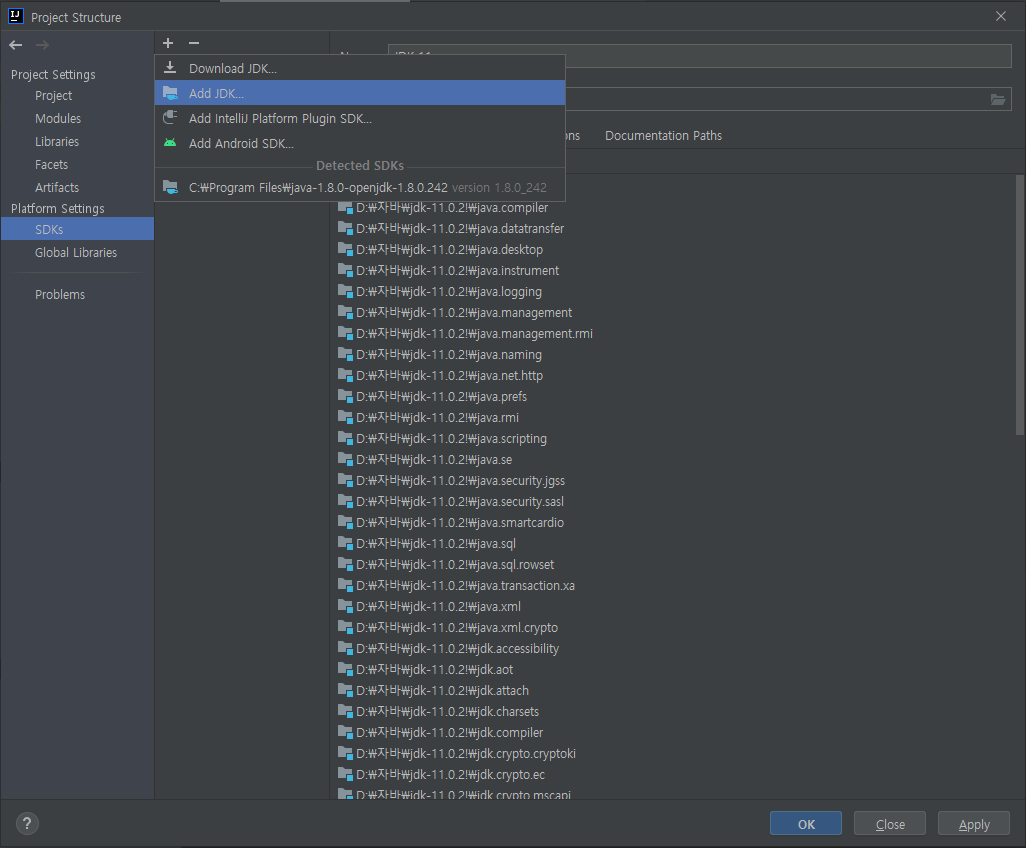Select java.management classpath entry
Viewport: 1026px width, 848px height.
464,313
